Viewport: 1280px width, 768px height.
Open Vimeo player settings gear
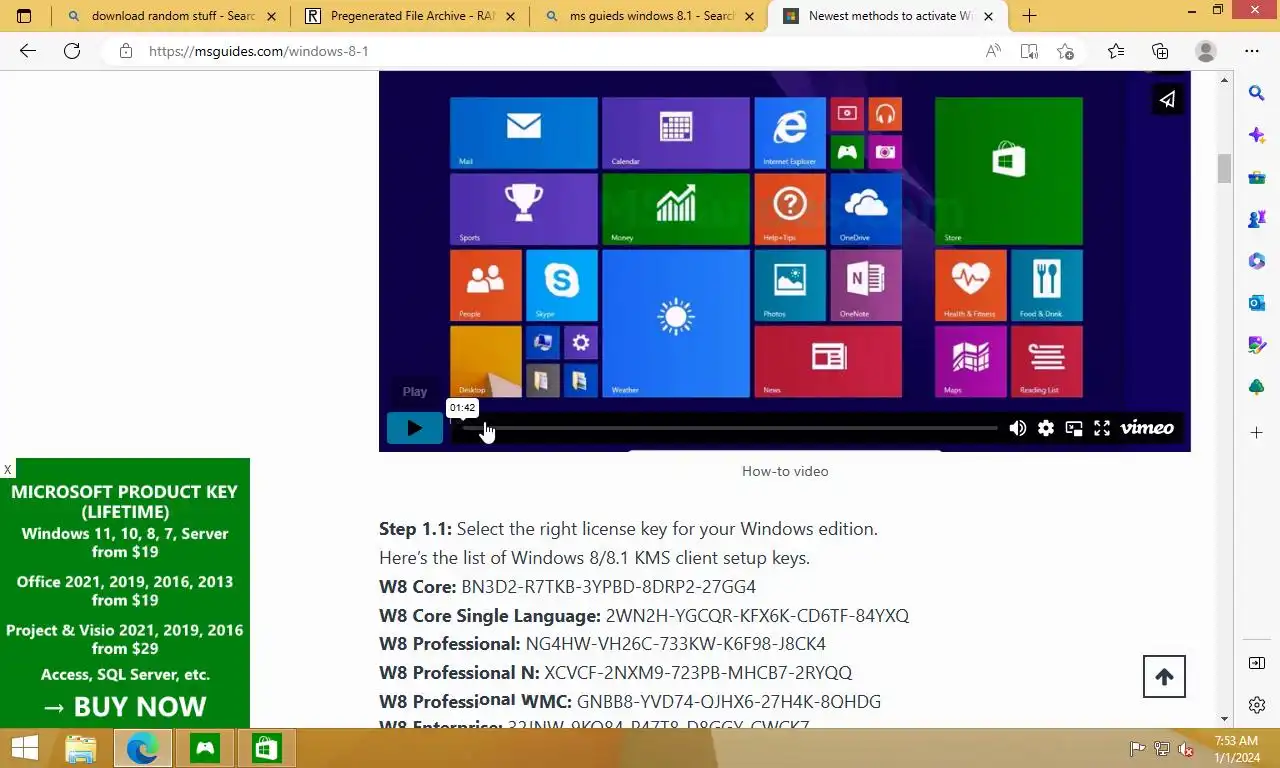(x=1045, y=428)
